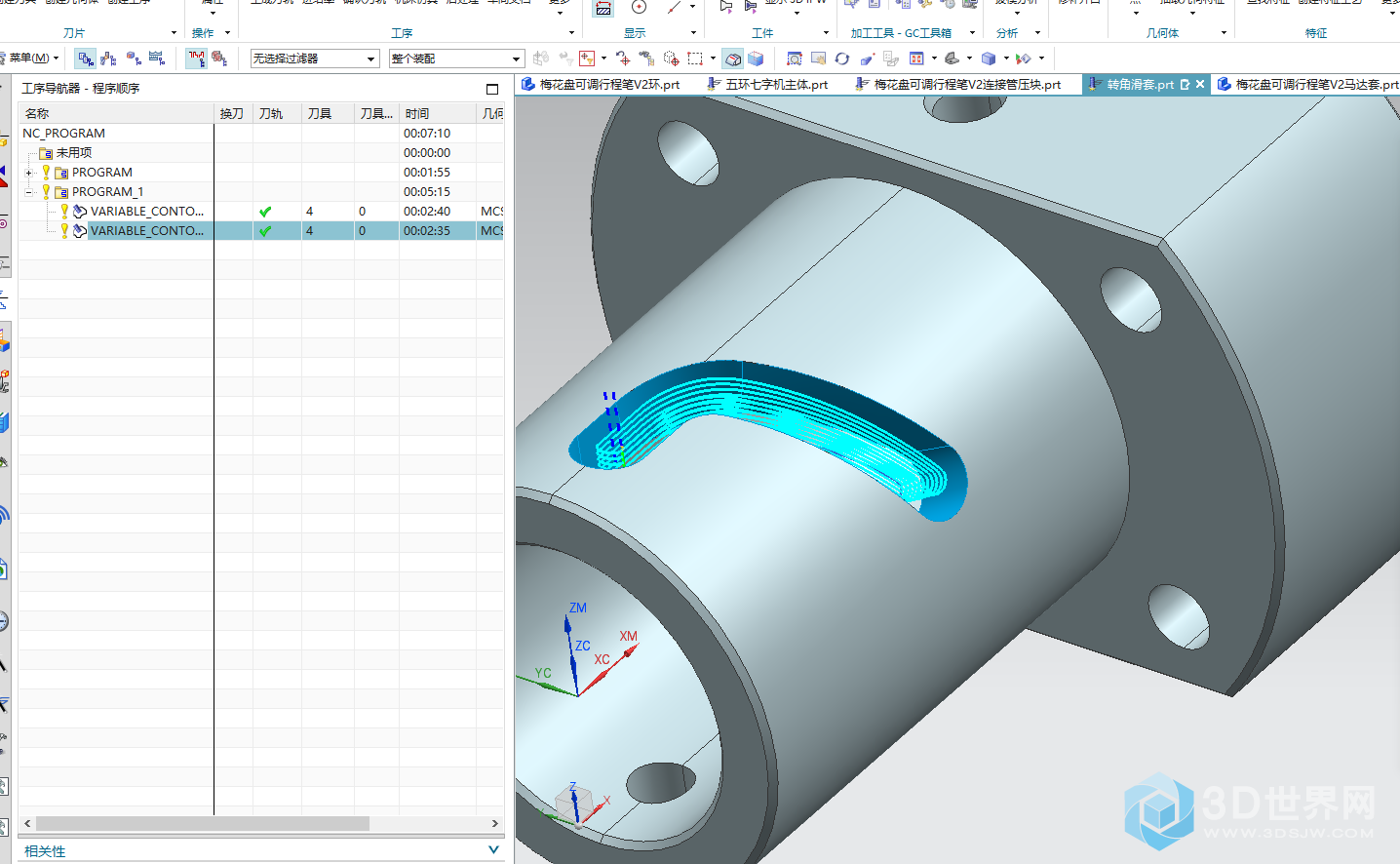This screenshot has height=864, width=1400.
Task: Open the view layout grid icon
Action: [x=916, y=59]
